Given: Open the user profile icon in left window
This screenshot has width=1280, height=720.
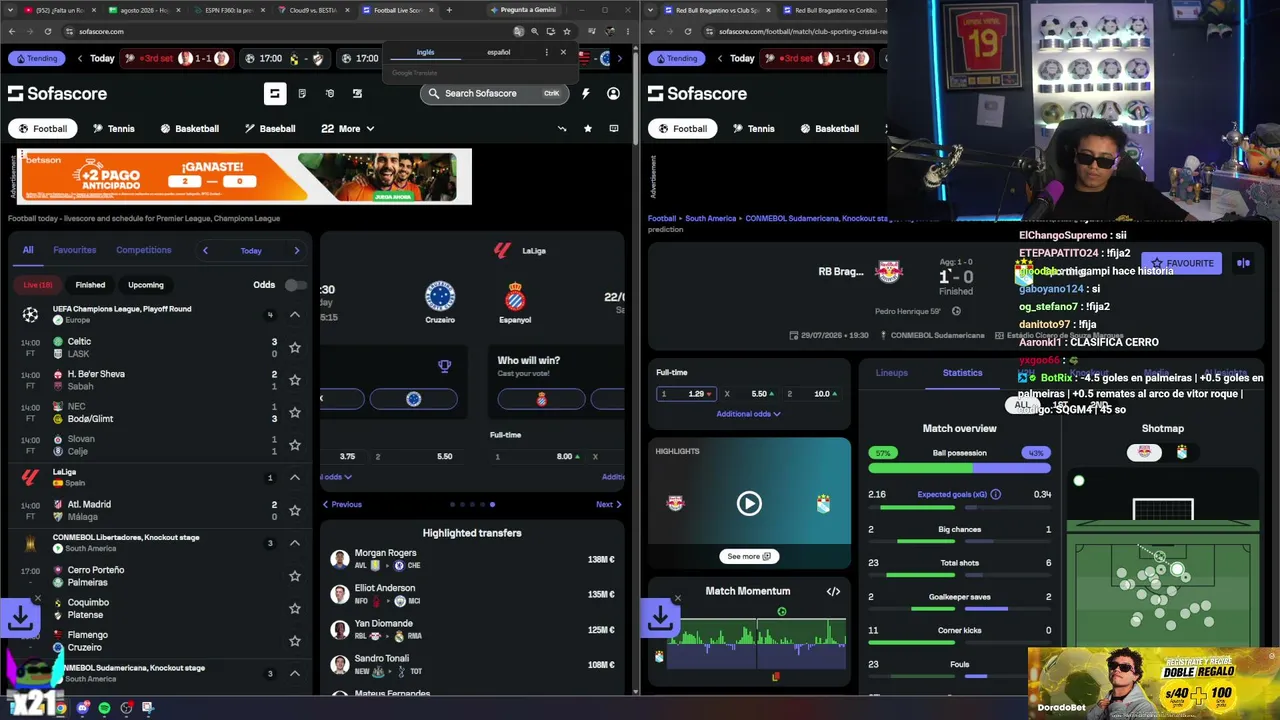Looking at the screenshot, I should point(613,93).
